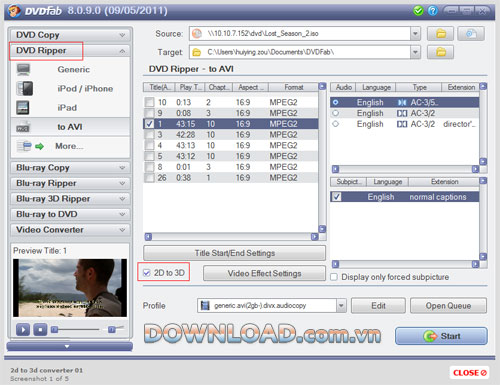
Task: Click the preview video thumbnail
Action: [70, 288]
